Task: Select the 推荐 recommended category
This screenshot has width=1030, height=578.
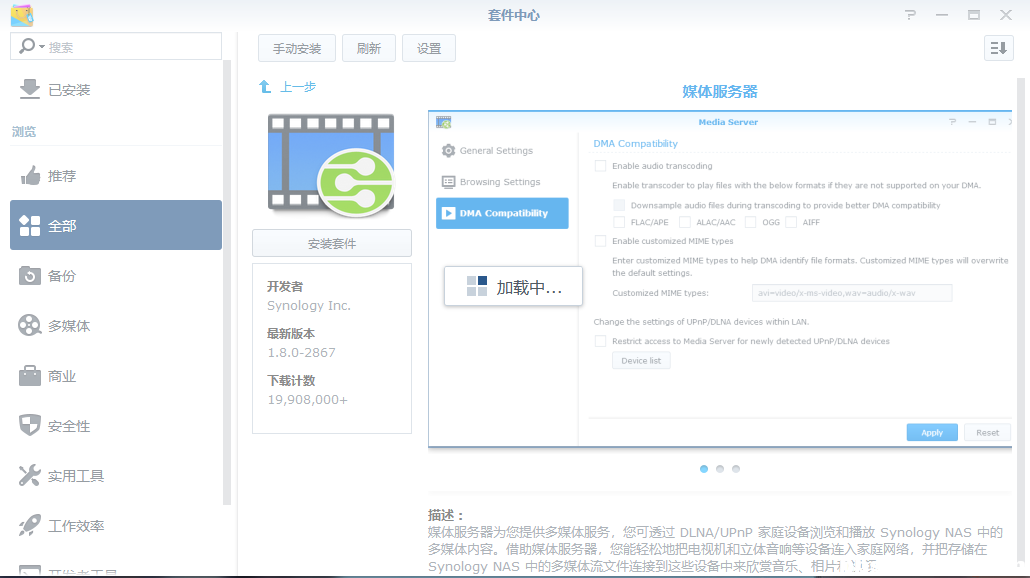Action: [116, 175]
